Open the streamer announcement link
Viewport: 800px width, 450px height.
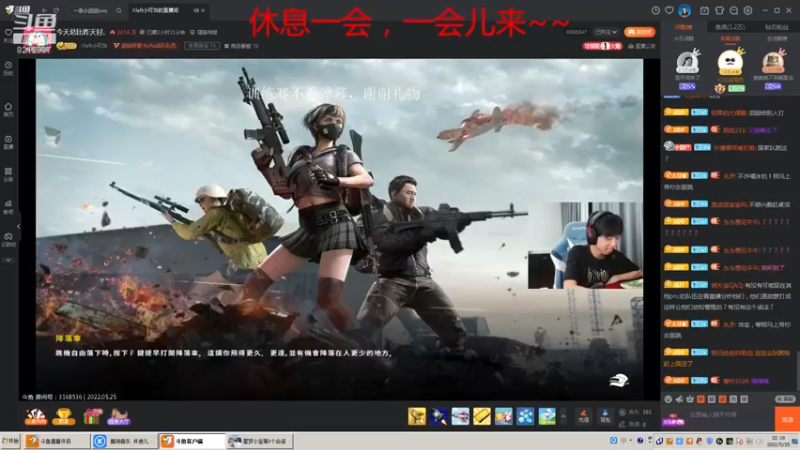pyautogui.click(x=642, y=46)
